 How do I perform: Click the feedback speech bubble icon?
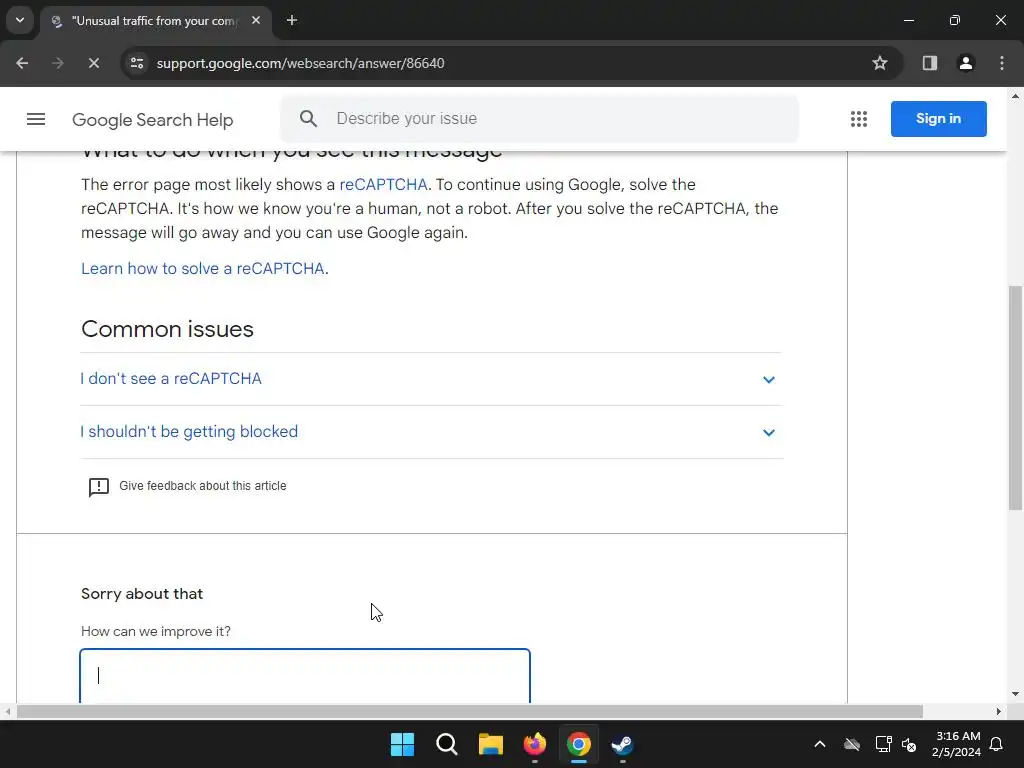(99, 487)
